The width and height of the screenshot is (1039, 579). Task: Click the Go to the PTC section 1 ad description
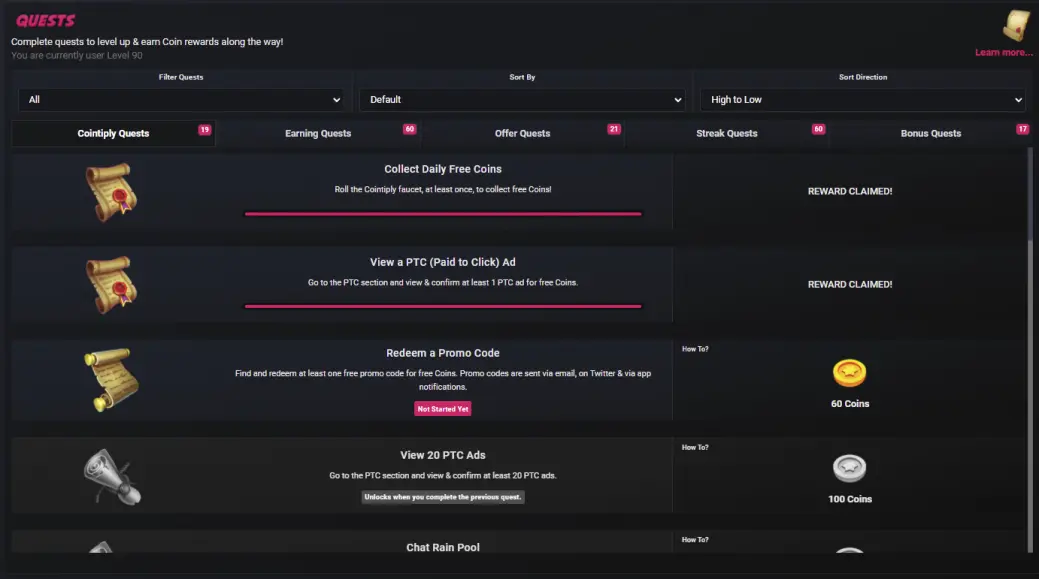[x=443, y=282]
